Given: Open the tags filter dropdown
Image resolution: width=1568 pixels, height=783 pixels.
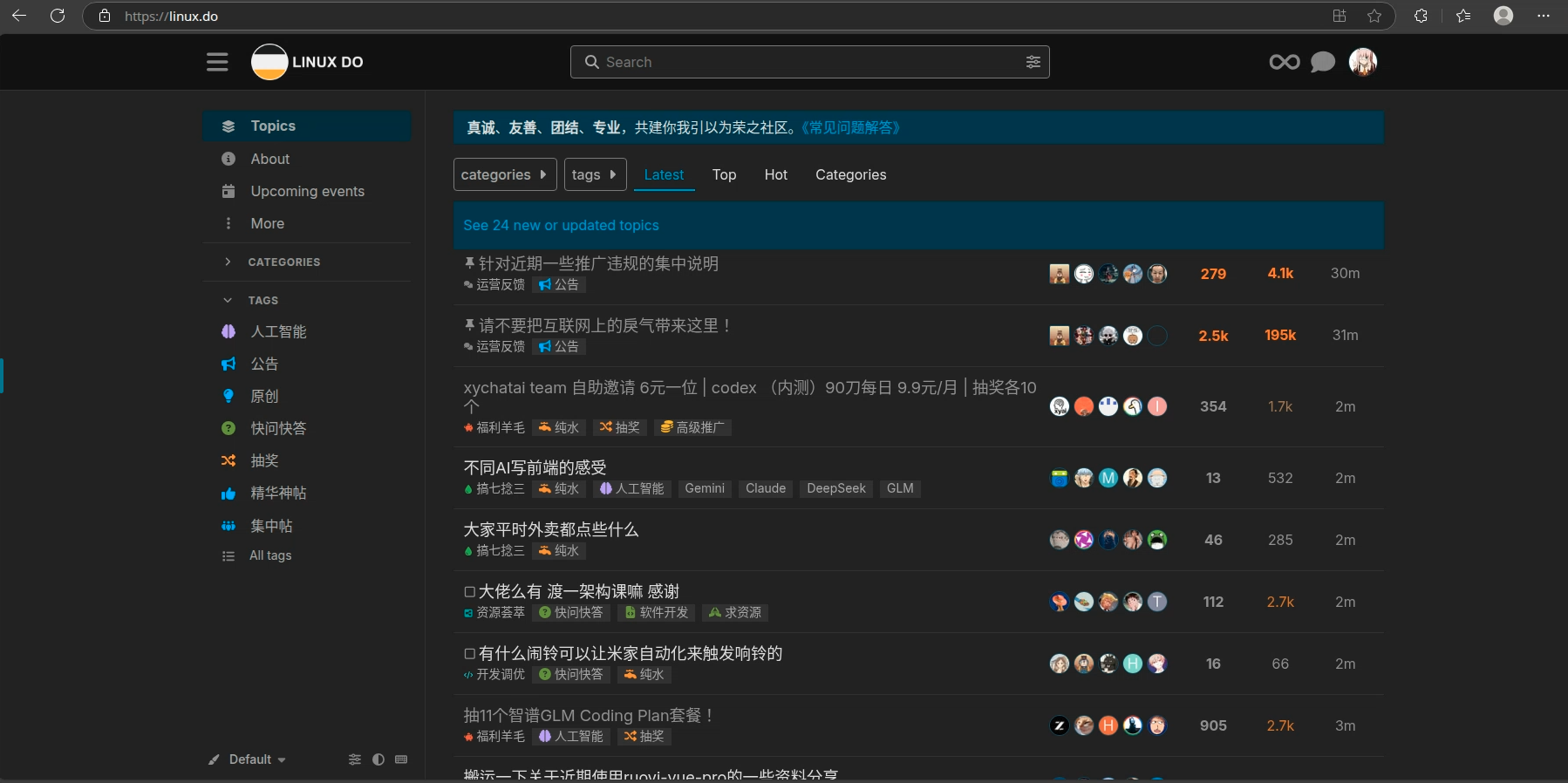Looking at the screenshot, I should (595, 174).
